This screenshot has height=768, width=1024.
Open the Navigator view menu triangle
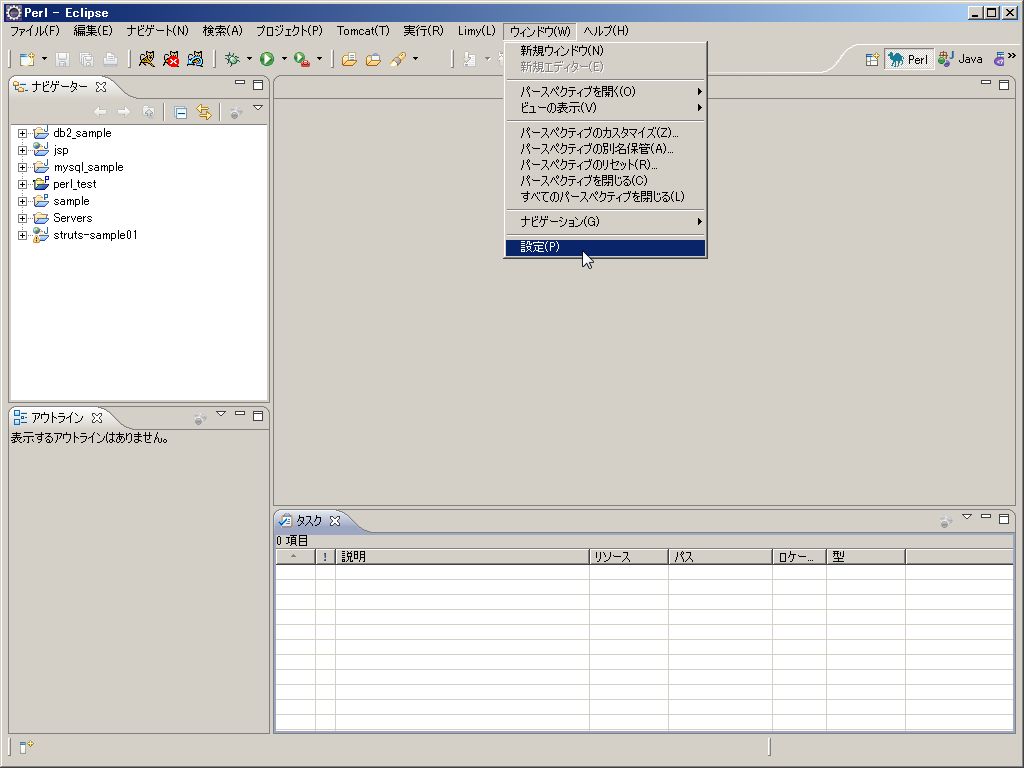258,108
